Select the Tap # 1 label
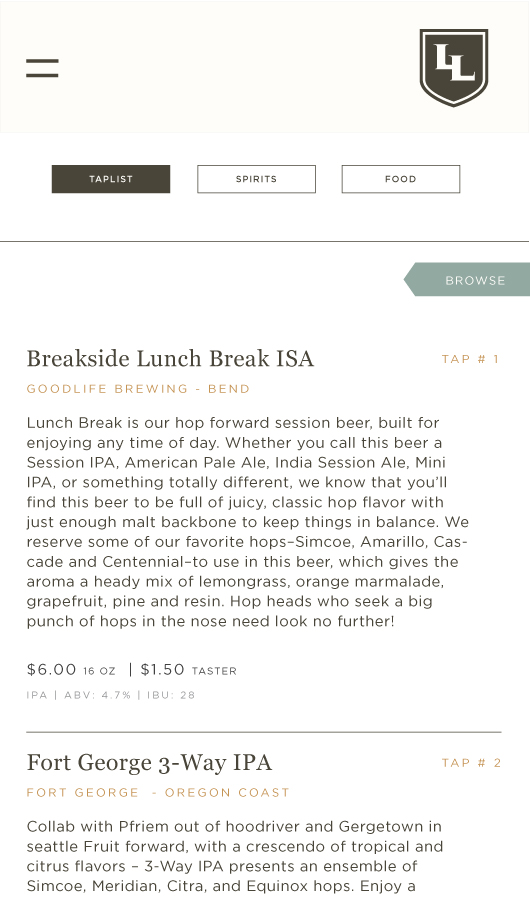This screenshot has width=530, height=900. pos(471,359)
